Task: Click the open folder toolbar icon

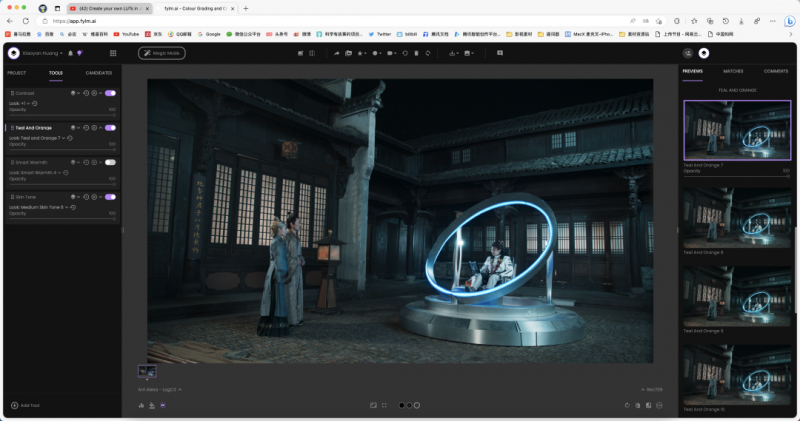Action: (348, 53)
